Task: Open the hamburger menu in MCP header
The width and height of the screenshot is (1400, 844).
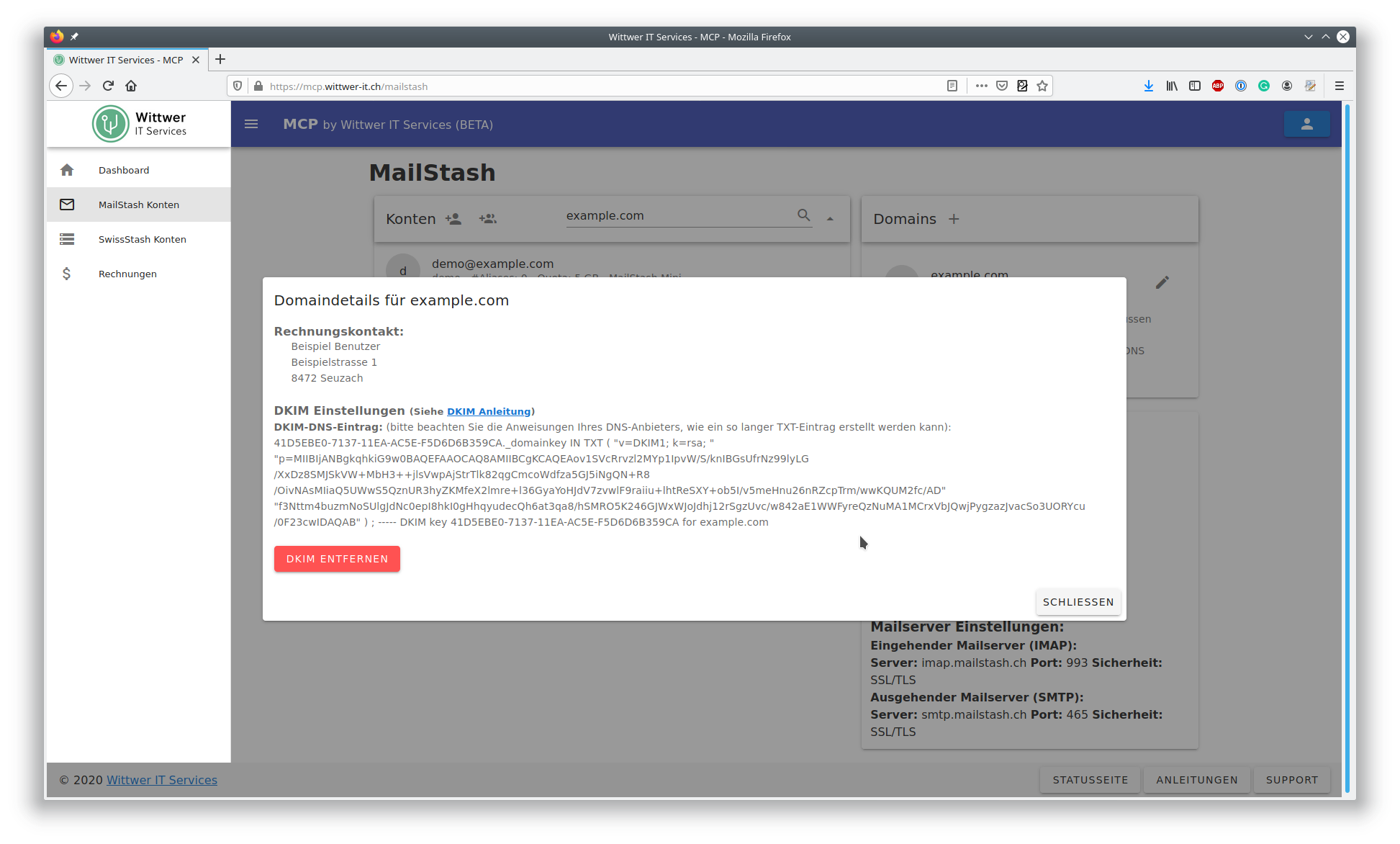Action: coord(251,124)
